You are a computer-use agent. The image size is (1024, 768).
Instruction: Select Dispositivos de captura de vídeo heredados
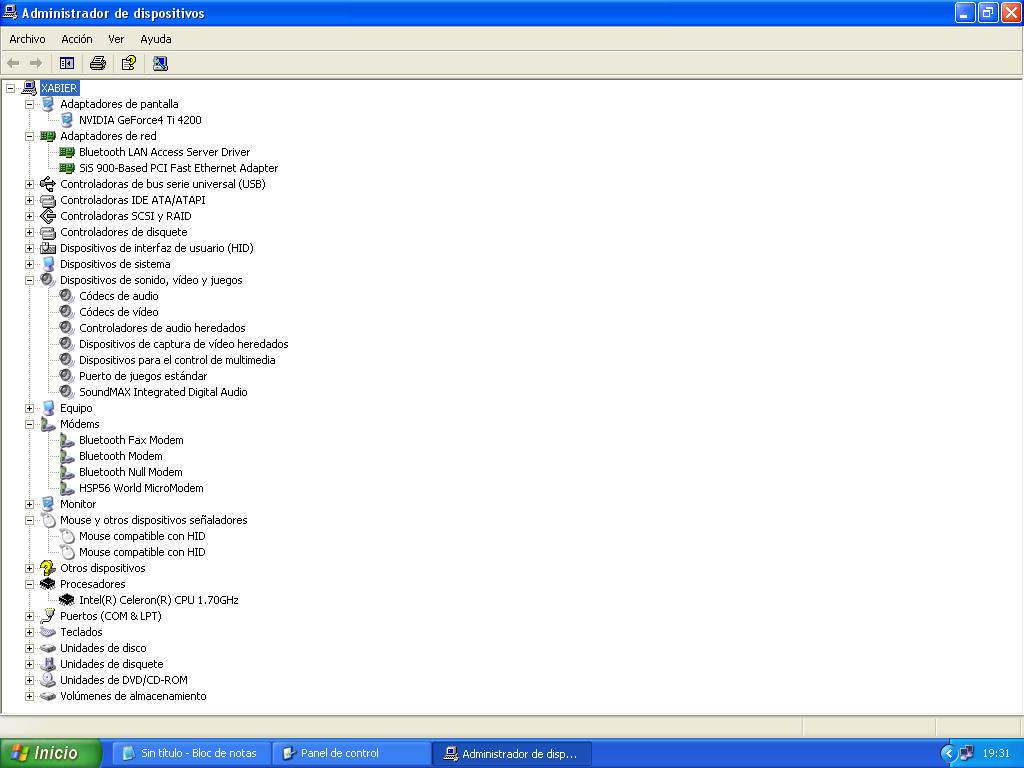click(184, 344)
